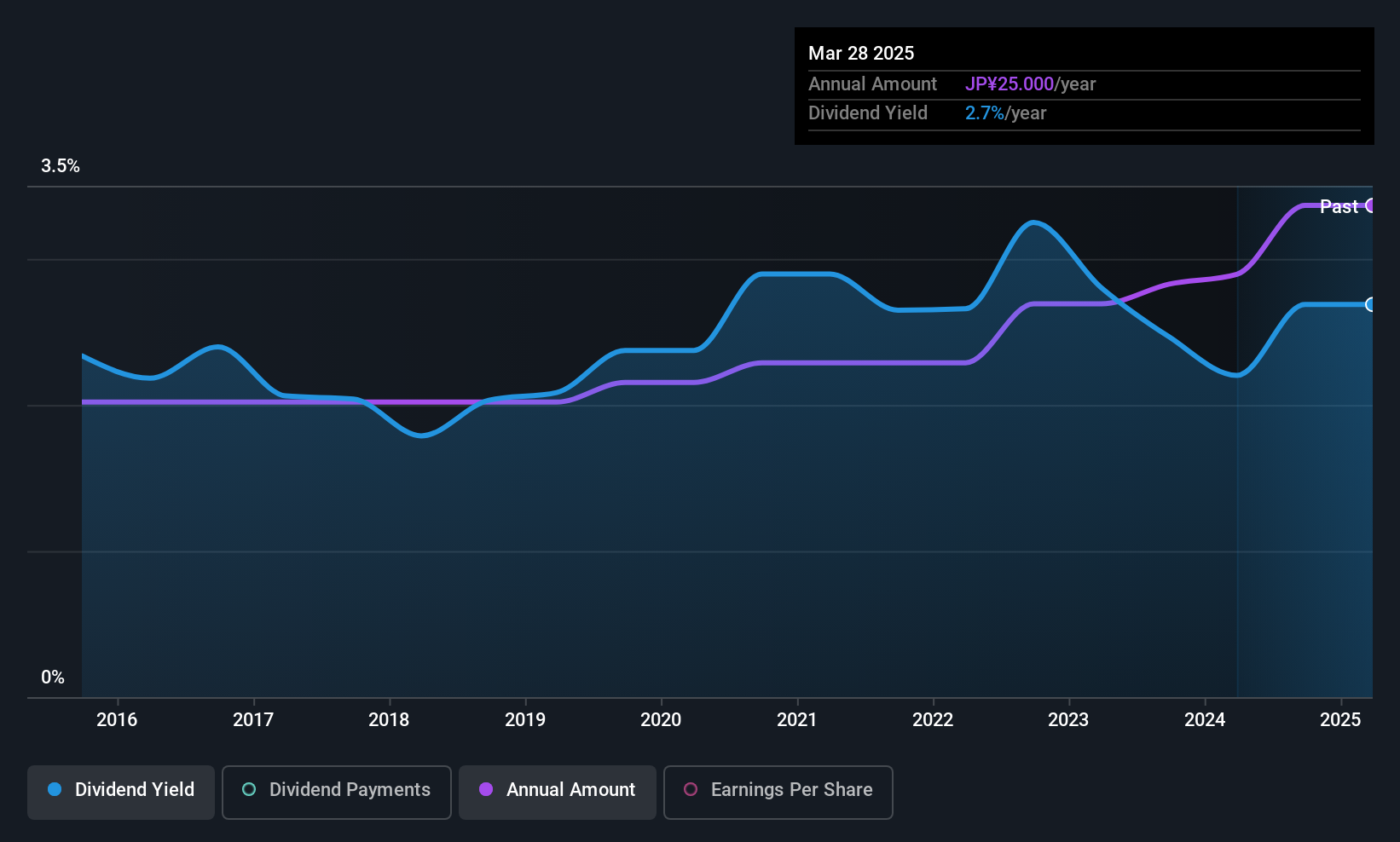Select the purple Annual Amount line endpoint marker

point(1371,205)
